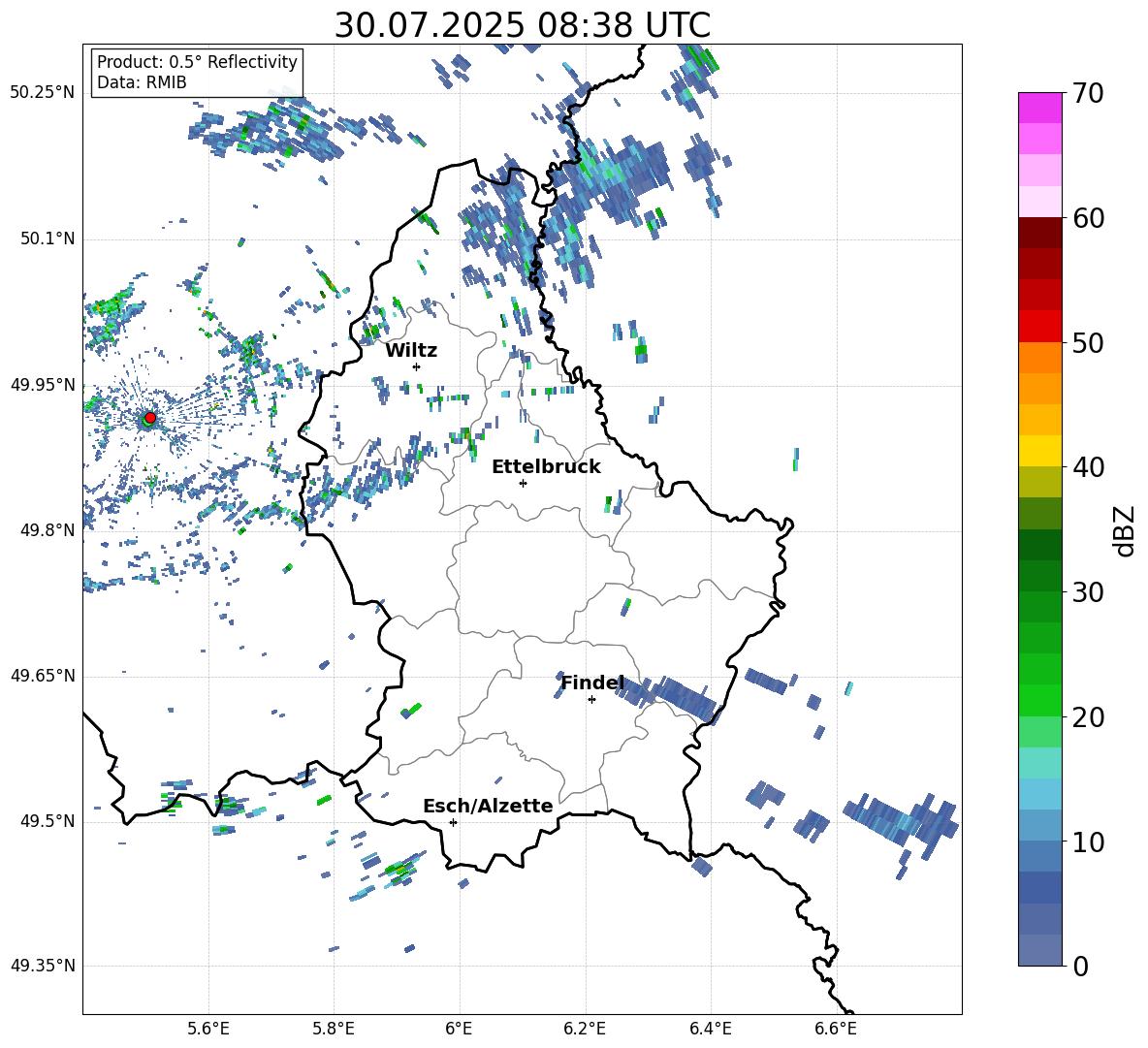This screenshot has height=1048, width=1148.
Task: Click the 49.5°N latitude label
Action: click(47, 821)
